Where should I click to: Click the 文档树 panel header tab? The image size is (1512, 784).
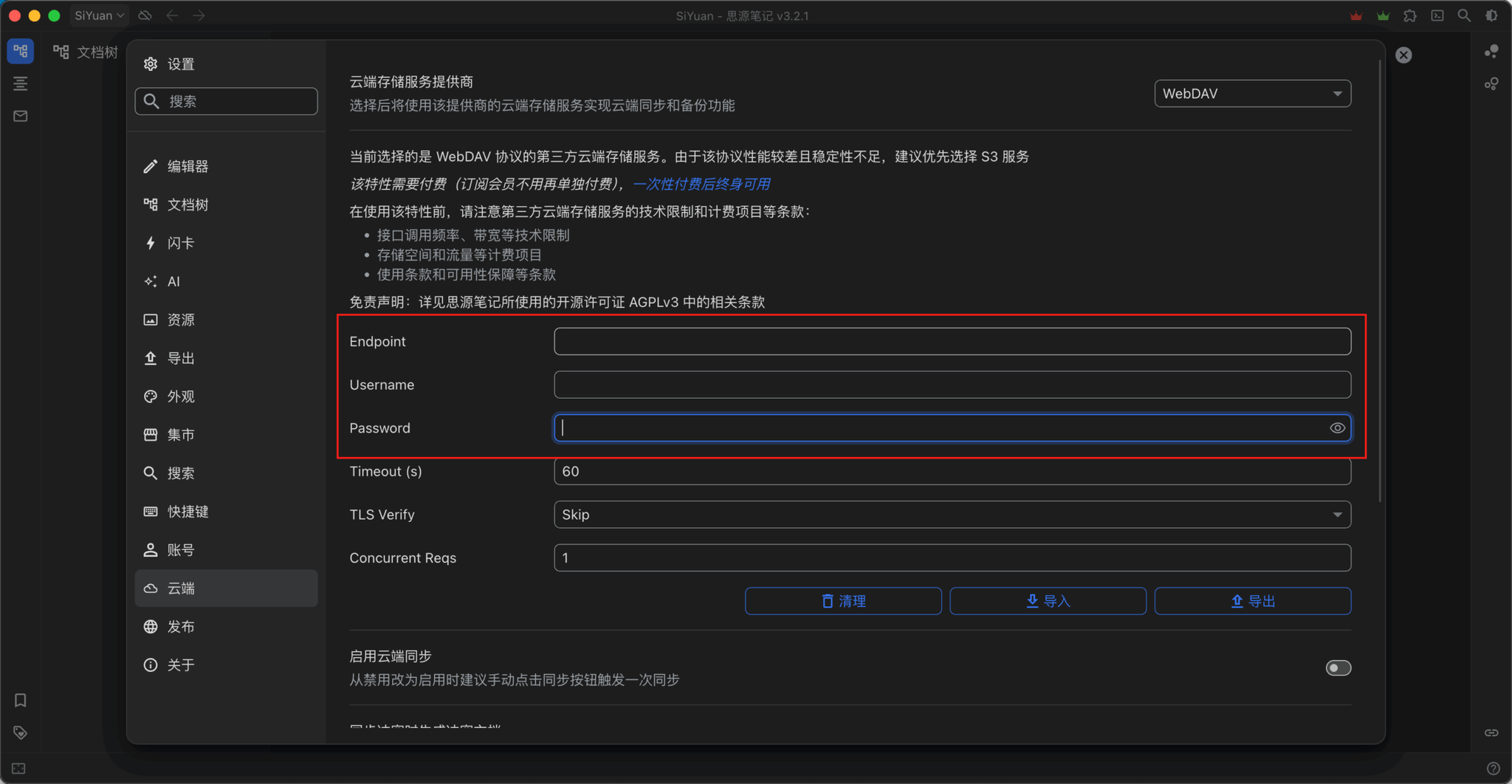[86, 52]
